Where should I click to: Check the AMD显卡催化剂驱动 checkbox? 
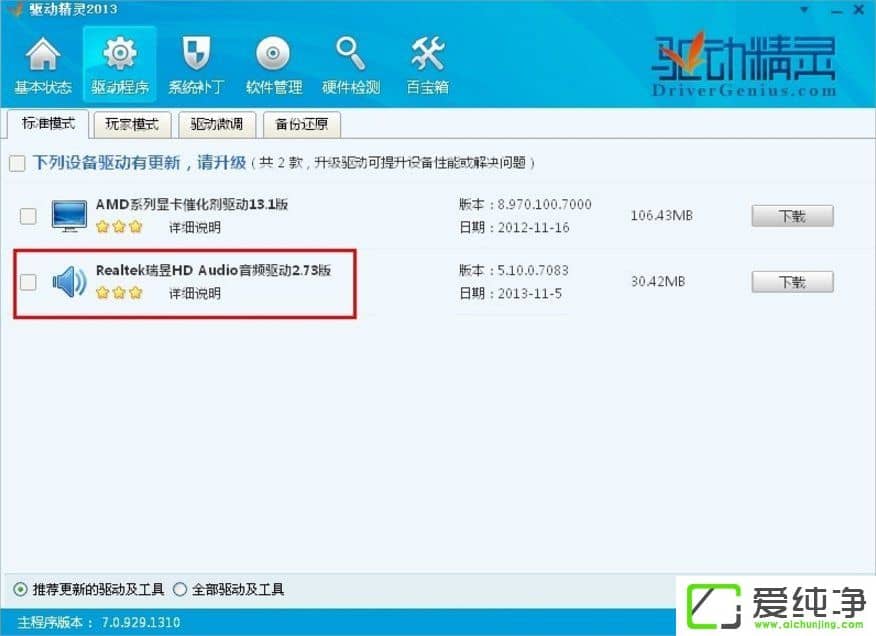coord(28,216)
